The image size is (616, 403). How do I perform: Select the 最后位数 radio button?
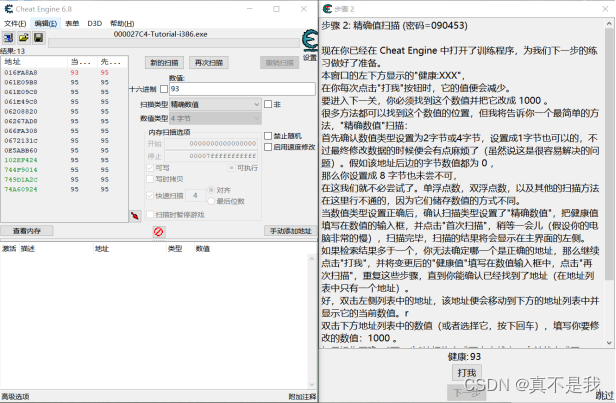coord(211,201)
